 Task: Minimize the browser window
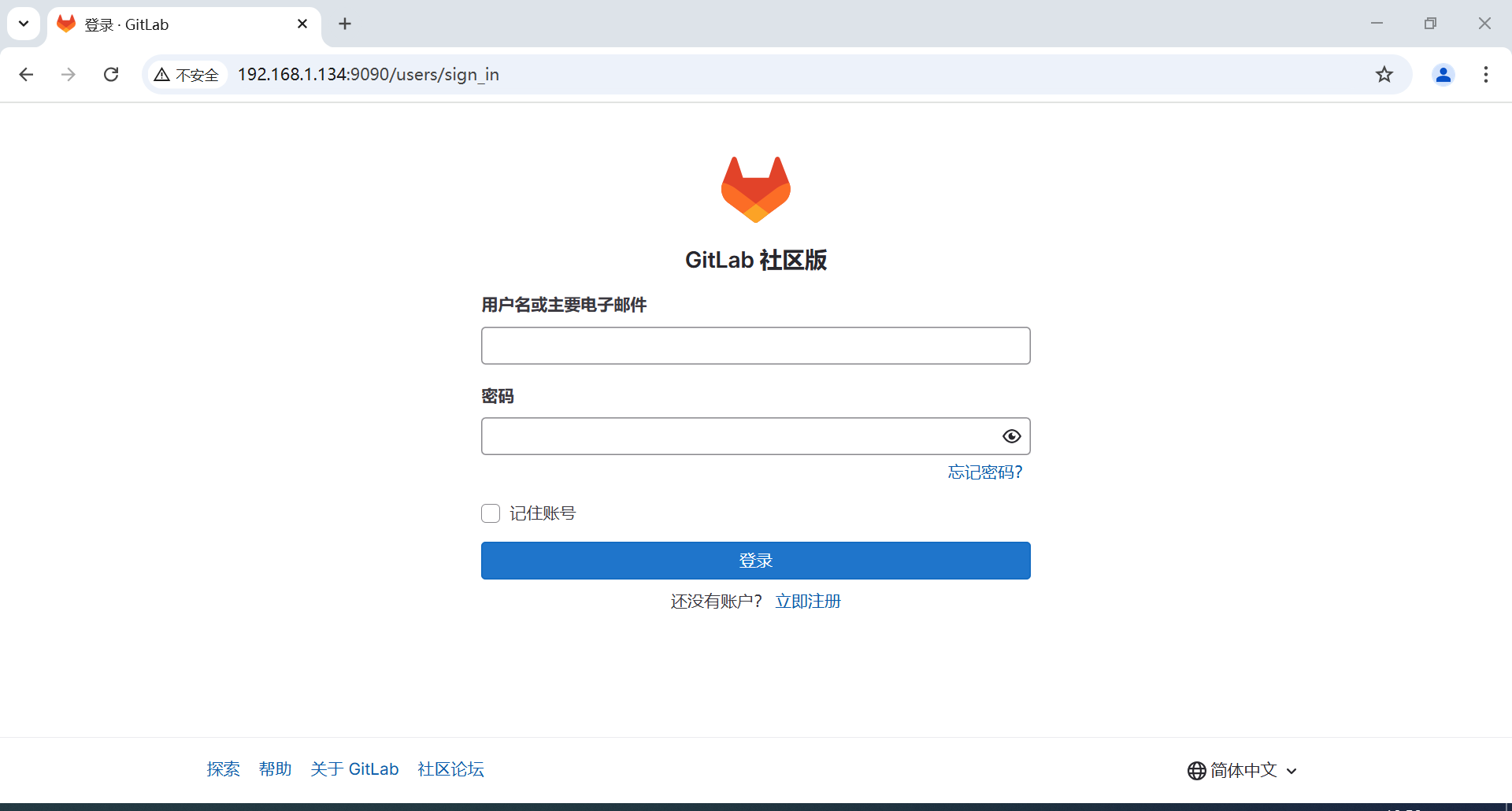(1377, 24)
